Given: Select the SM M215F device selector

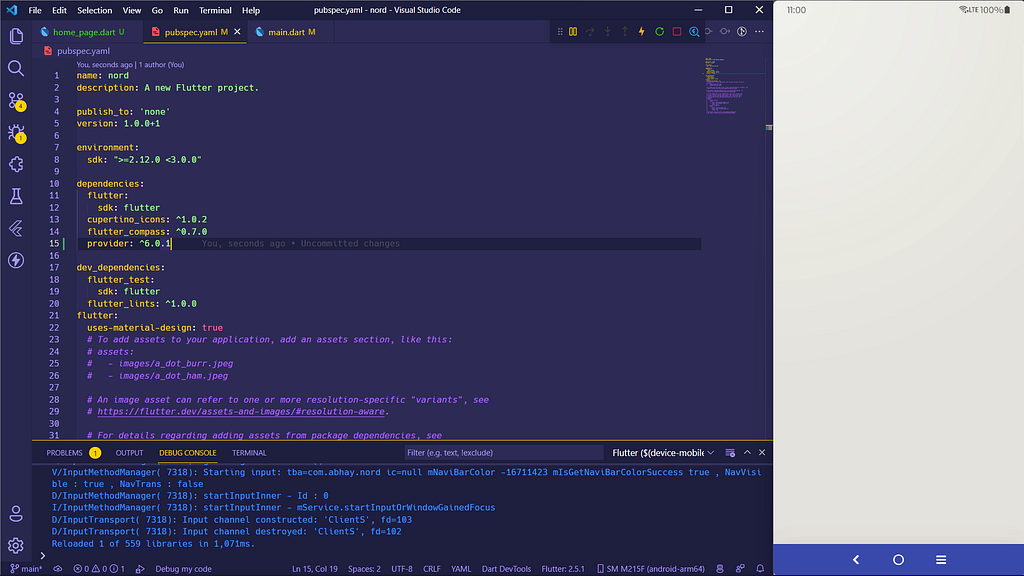Looking at the screenshot, I should 650,569.
